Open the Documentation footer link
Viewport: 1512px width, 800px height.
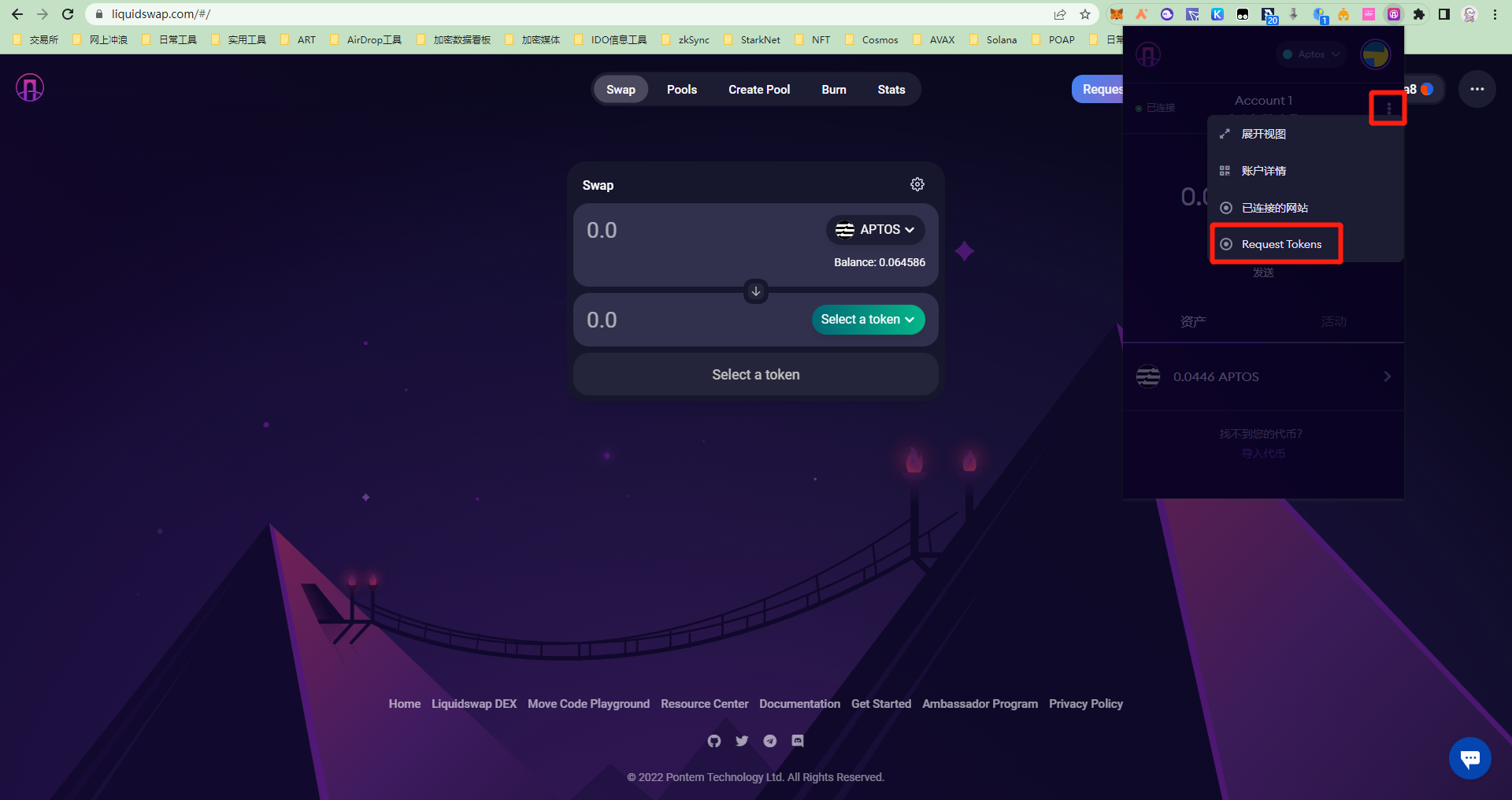tap(800, 704)
